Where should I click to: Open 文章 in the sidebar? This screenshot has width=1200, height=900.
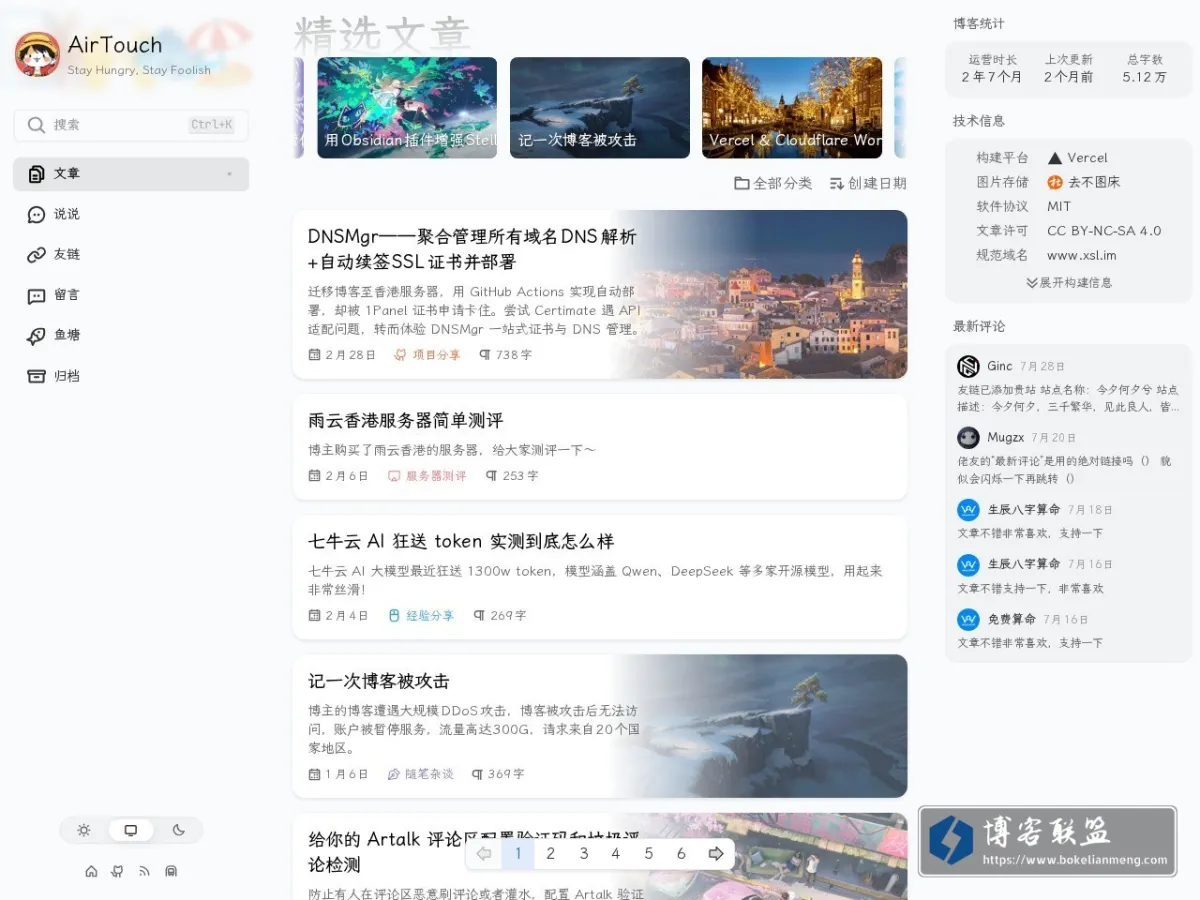click(x=131, y=174)
